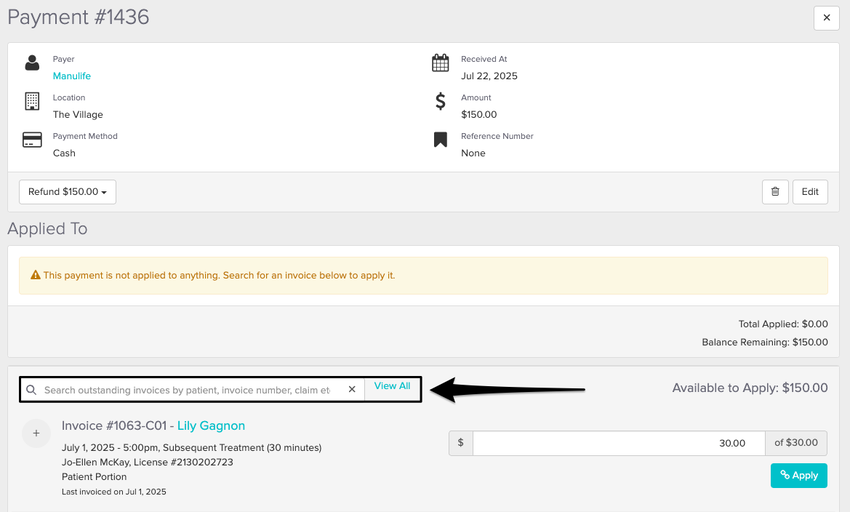Click Balance Remaining: $150.00 text

pyautogui.click(x=765, y=342)
